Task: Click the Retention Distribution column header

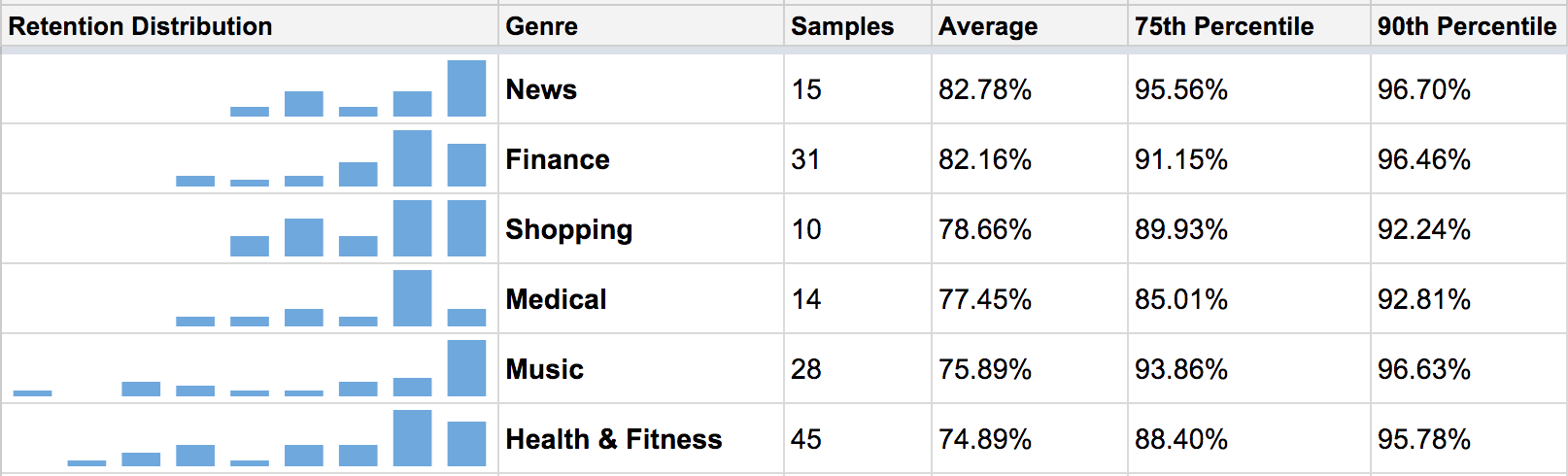Action: click(x=141, y=26)
